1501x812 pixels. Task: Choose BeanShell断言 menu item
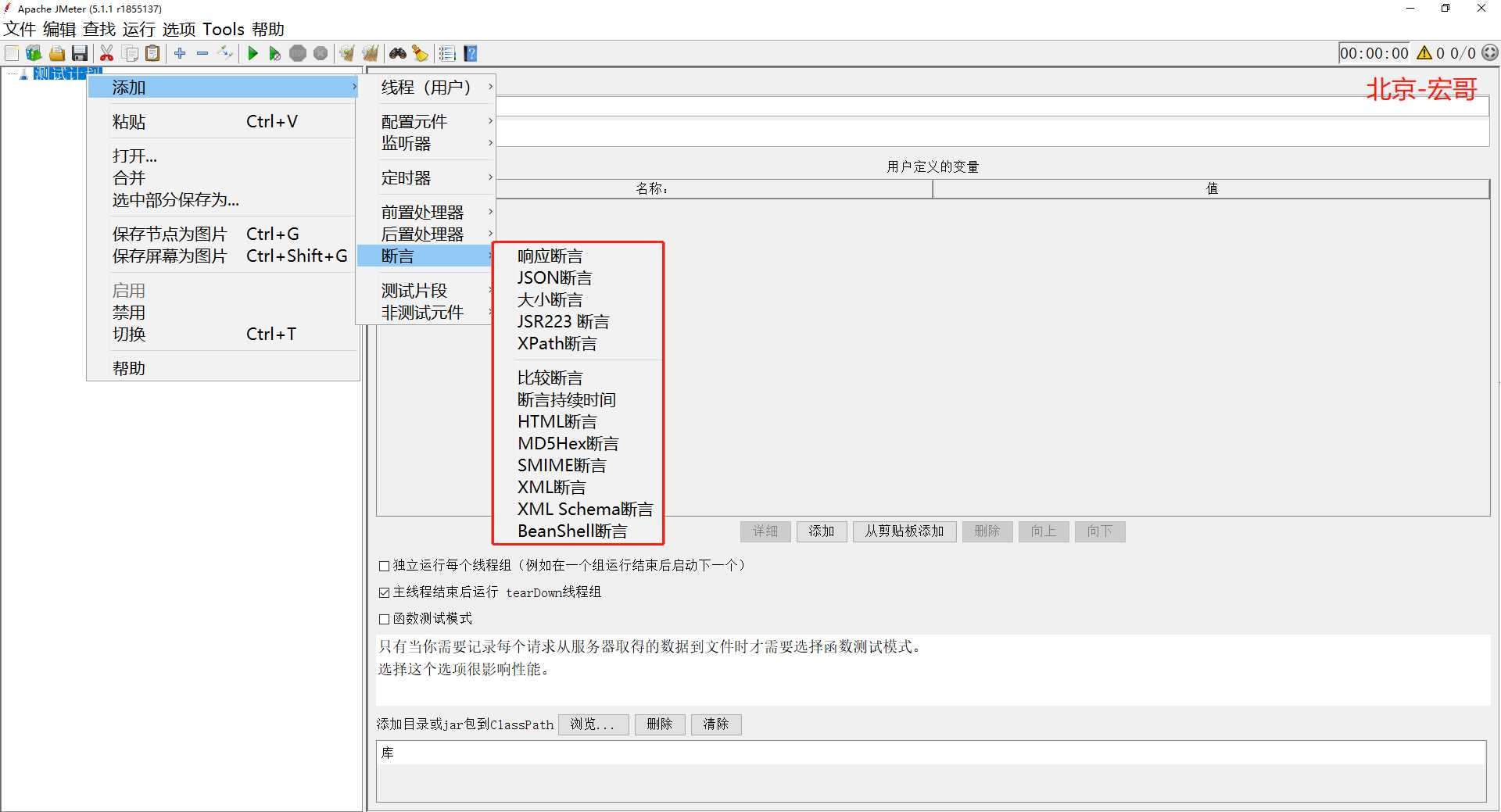tap(579, 531)
